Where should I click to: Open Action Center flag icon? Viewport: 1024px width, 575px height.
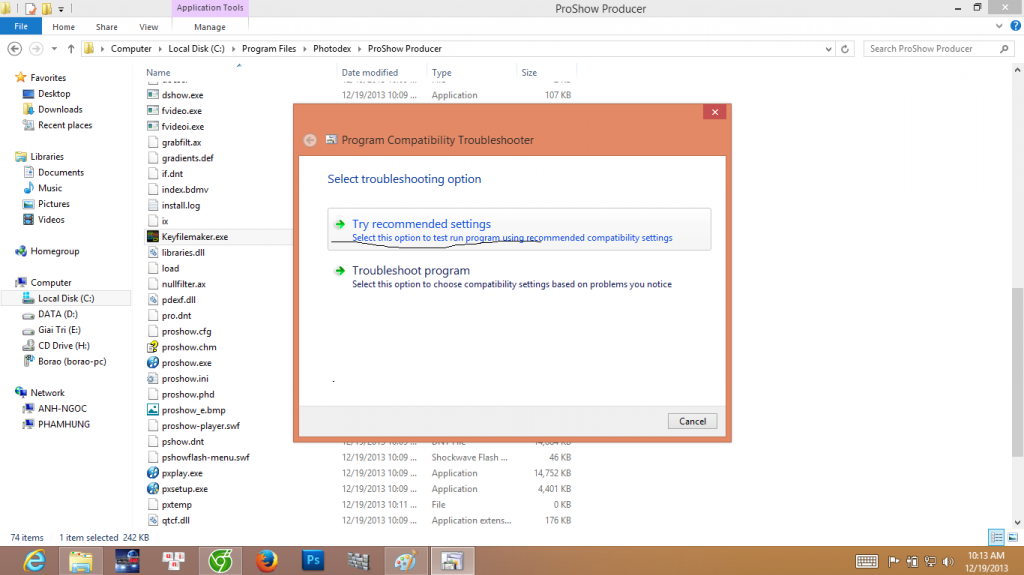[893, 561]
